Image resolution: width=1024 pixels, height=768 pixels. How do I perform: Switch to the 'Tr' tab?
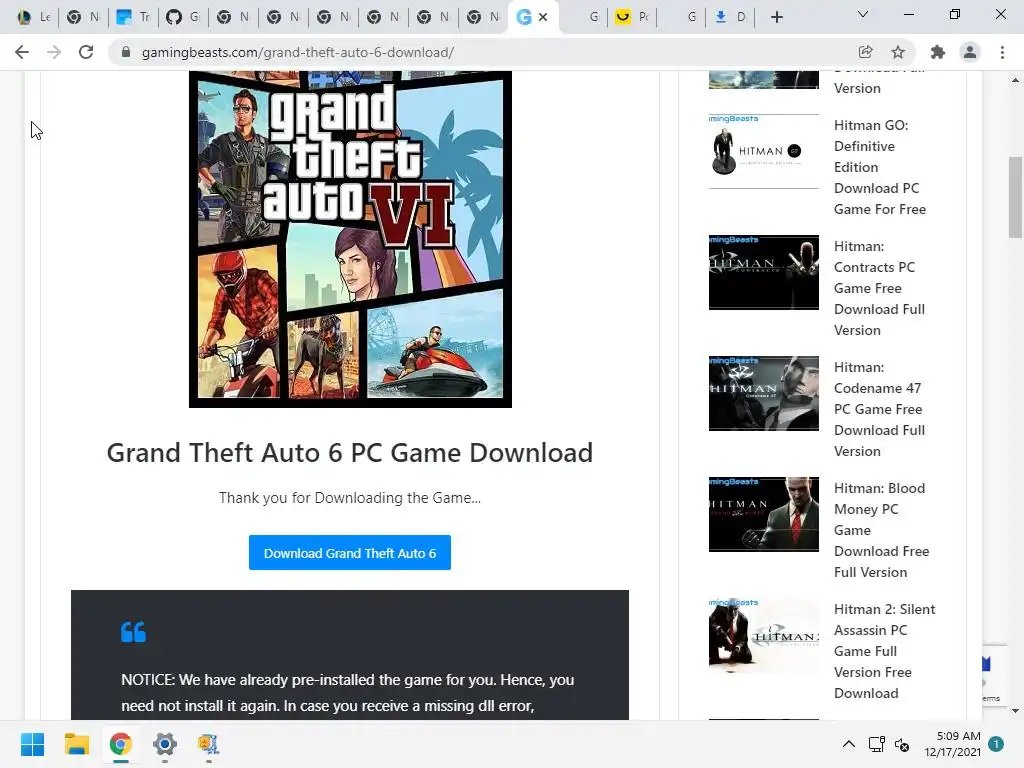[133, 17]
